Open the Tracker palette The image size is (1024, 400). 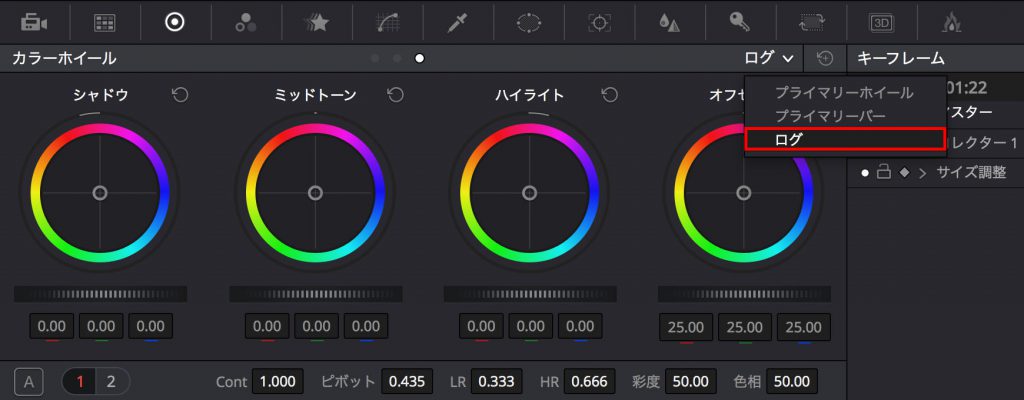pos(599,23)
